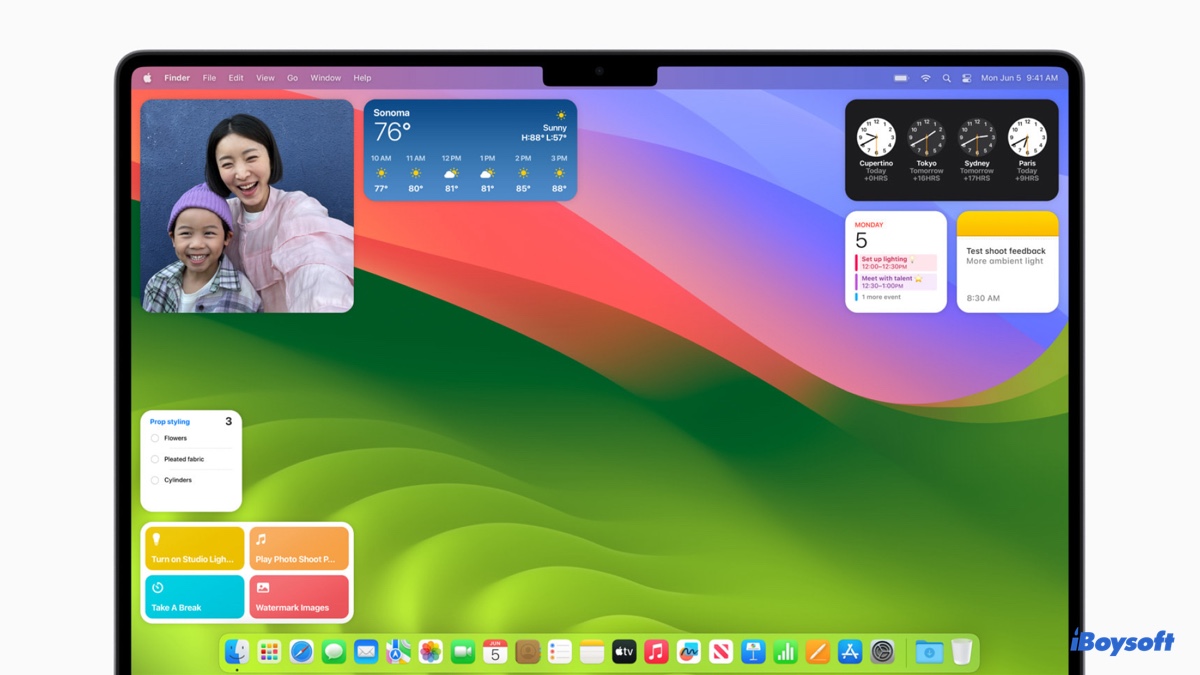Run the Watermark Images shortcut
The image size is (1200, 675).
click(x=299, y=597)
